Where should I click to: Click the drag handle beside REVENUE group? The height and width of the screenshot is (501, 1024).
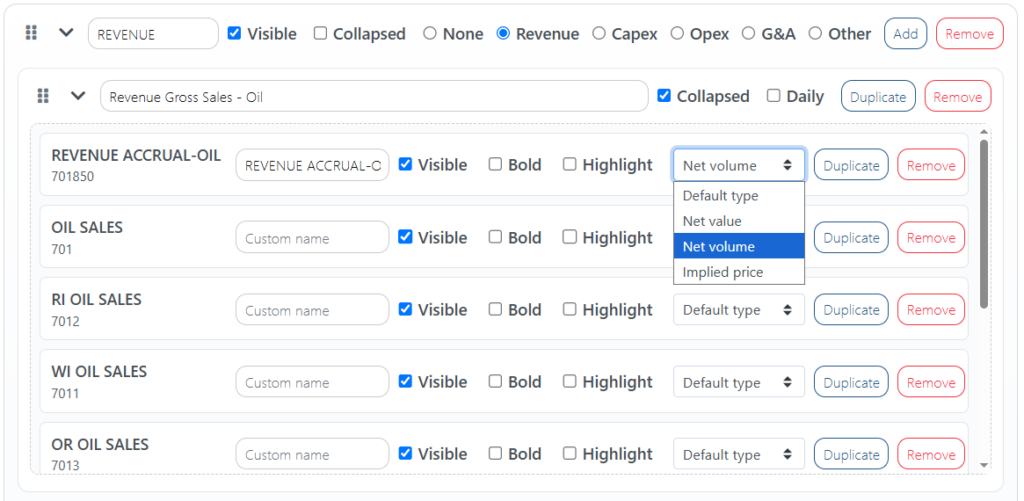coord(31,33)
